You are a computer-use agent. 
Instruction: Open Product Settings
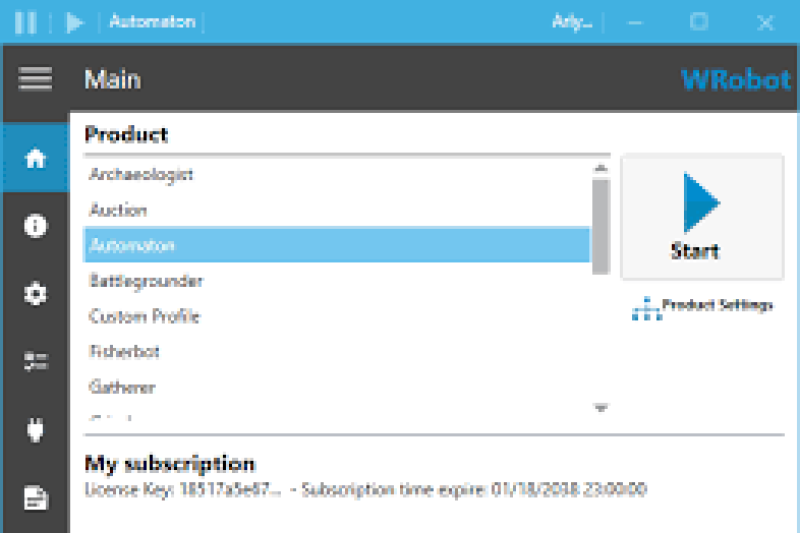pyautogui.click(x=704, y=306)
